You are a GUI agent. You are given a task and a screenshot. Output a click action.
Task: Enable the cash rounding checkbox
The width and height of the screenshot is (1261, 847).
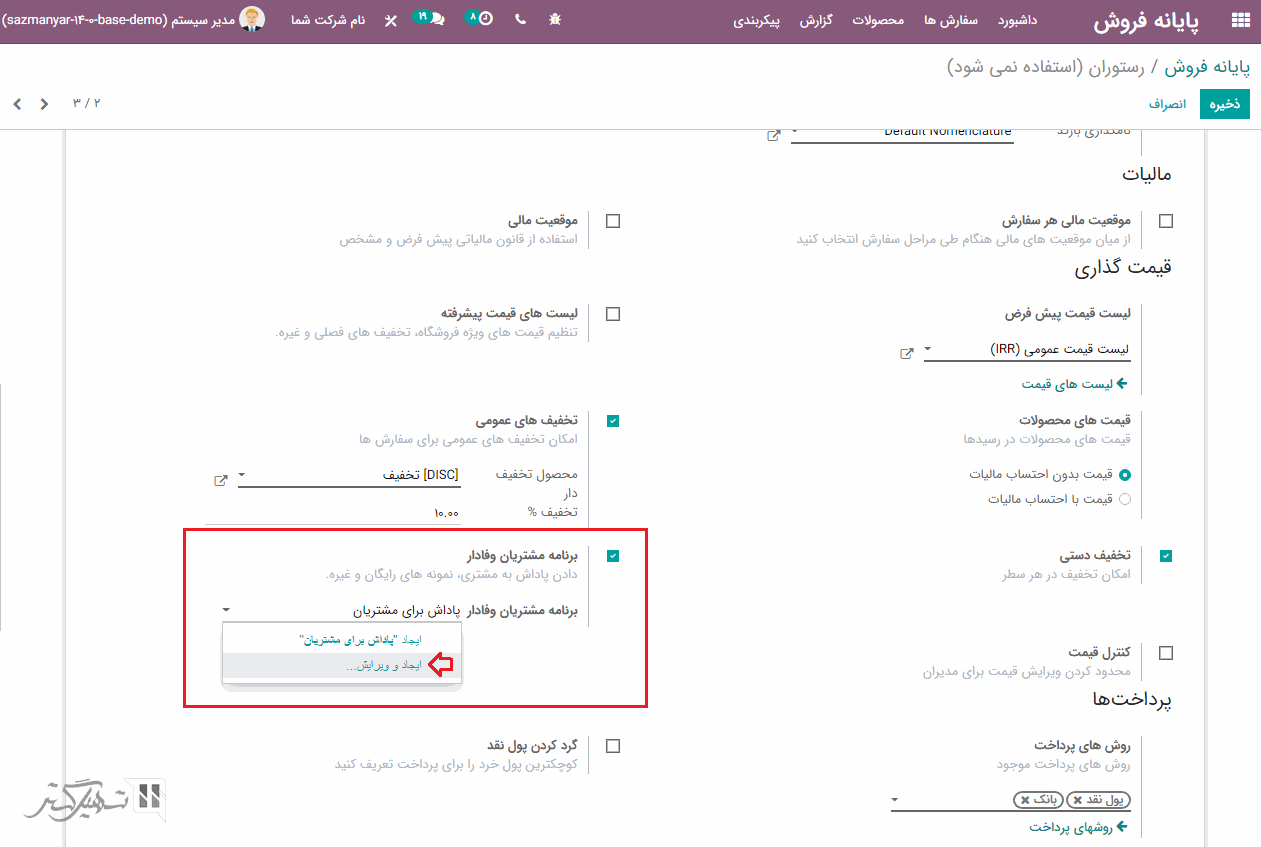pos(613,746)
